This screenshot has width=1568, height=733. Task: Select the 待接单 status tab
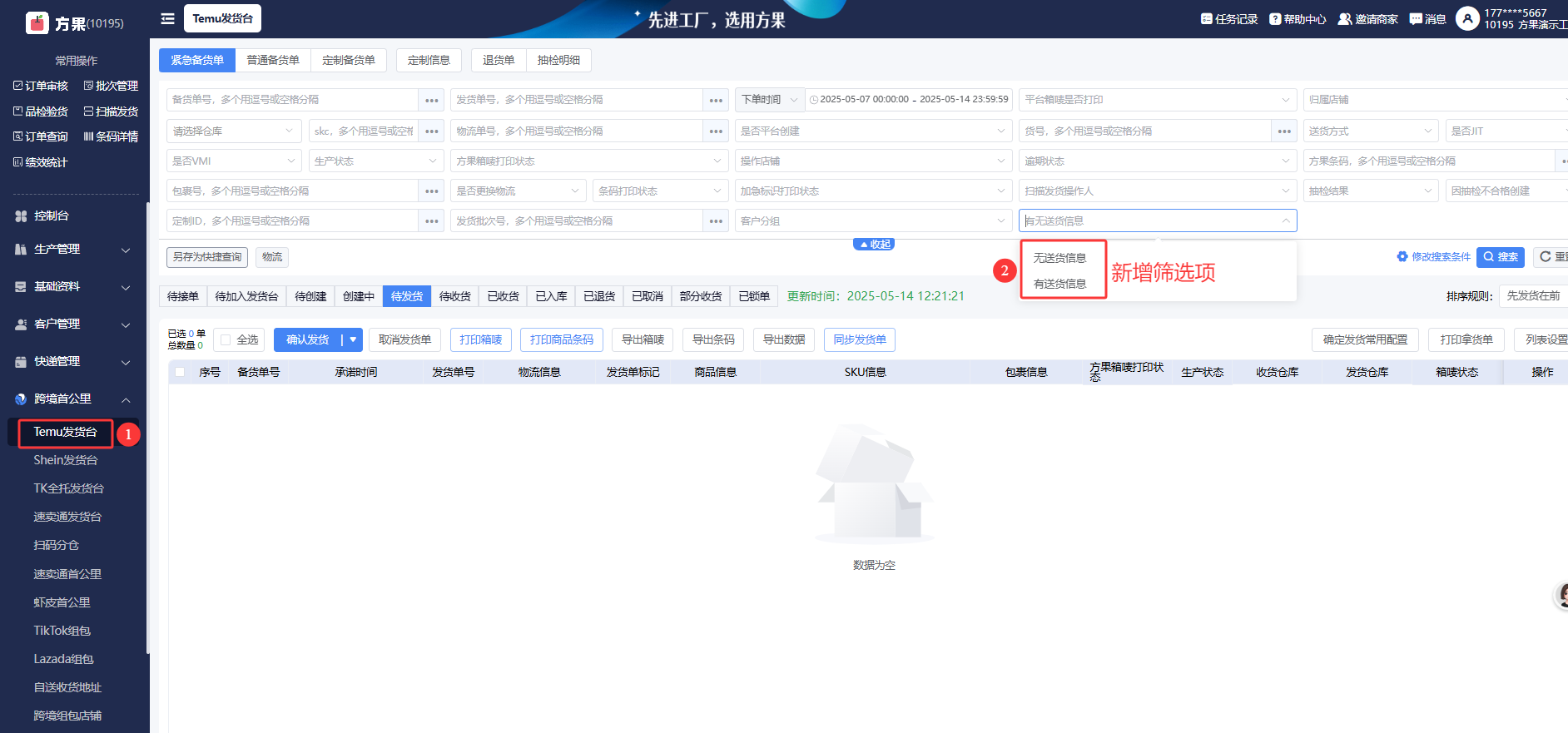[x=183, y=296]
